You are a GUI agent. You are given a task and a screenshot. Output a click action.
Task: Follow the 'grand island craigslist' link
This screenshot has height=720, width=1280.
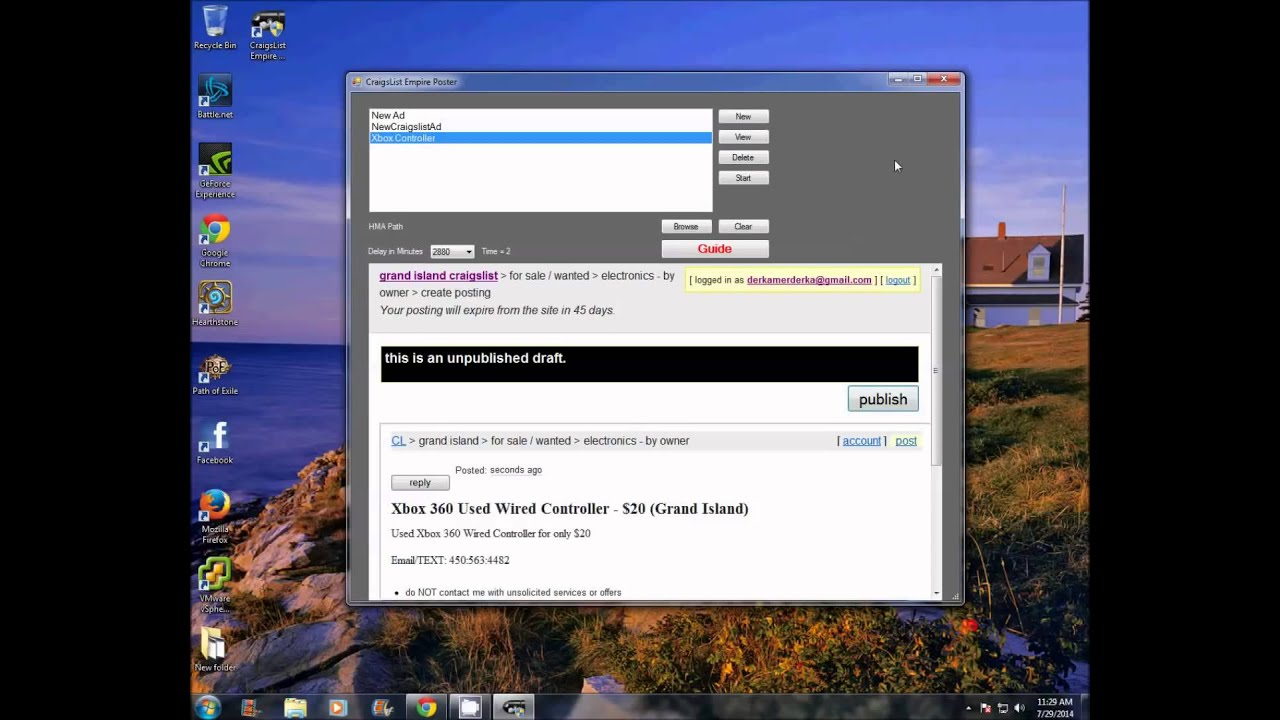pos(438,276)
